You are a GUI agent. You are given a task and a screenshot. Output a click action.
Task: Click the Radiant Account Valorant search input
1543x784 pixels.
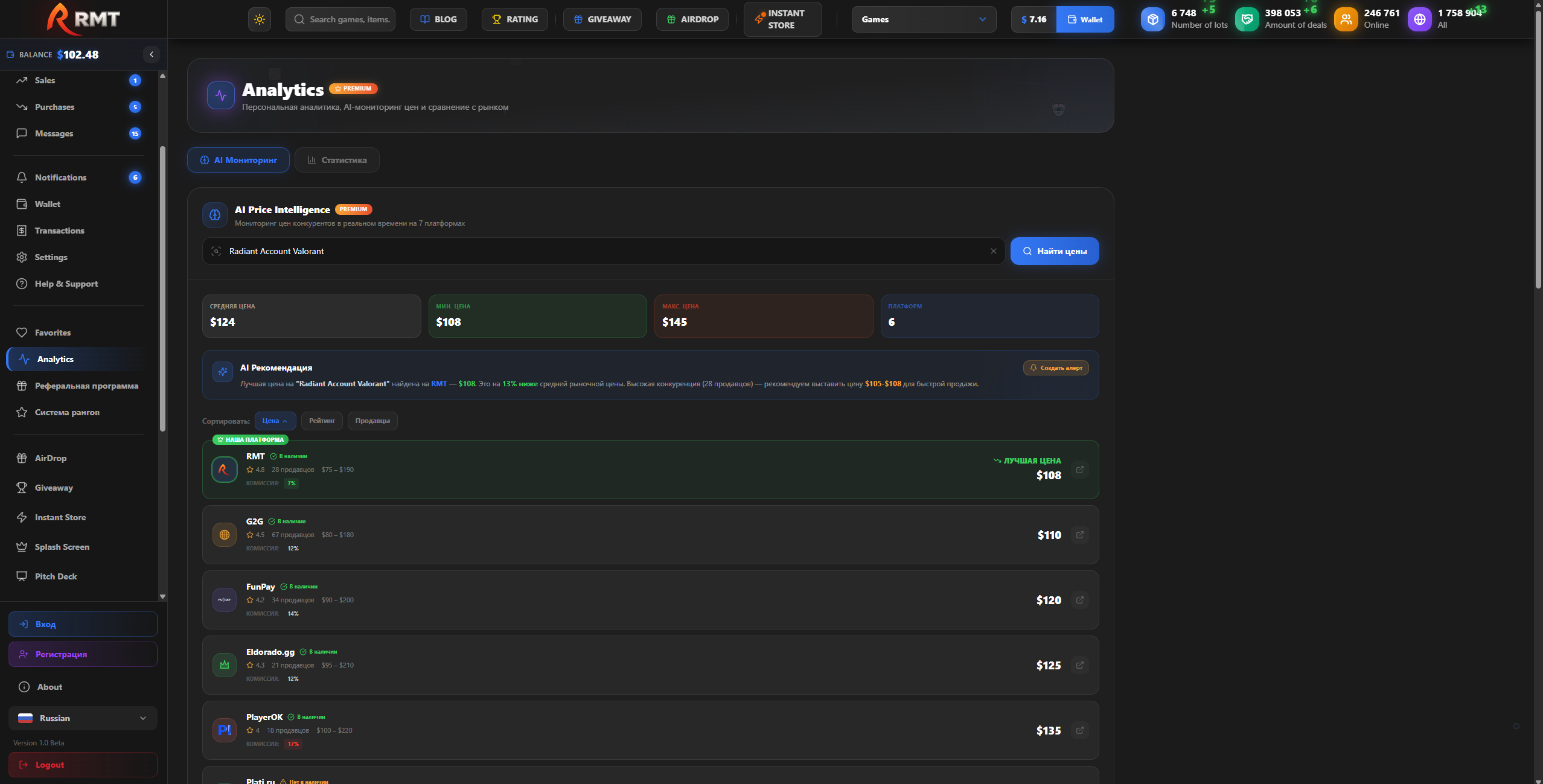(604, 251)
